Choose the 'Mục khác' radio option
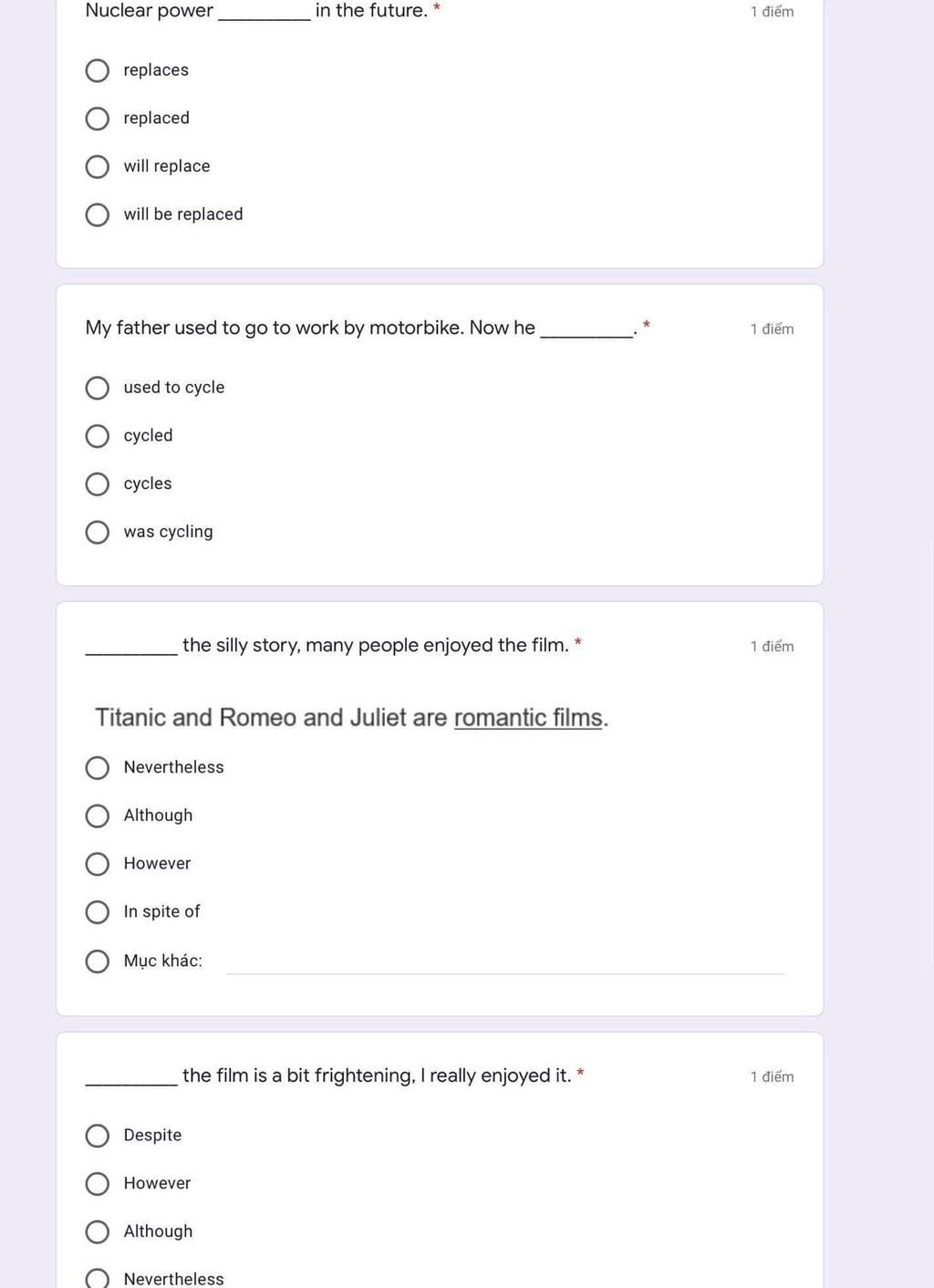This screenshot has width=934, height=1288. click(98, 961)
